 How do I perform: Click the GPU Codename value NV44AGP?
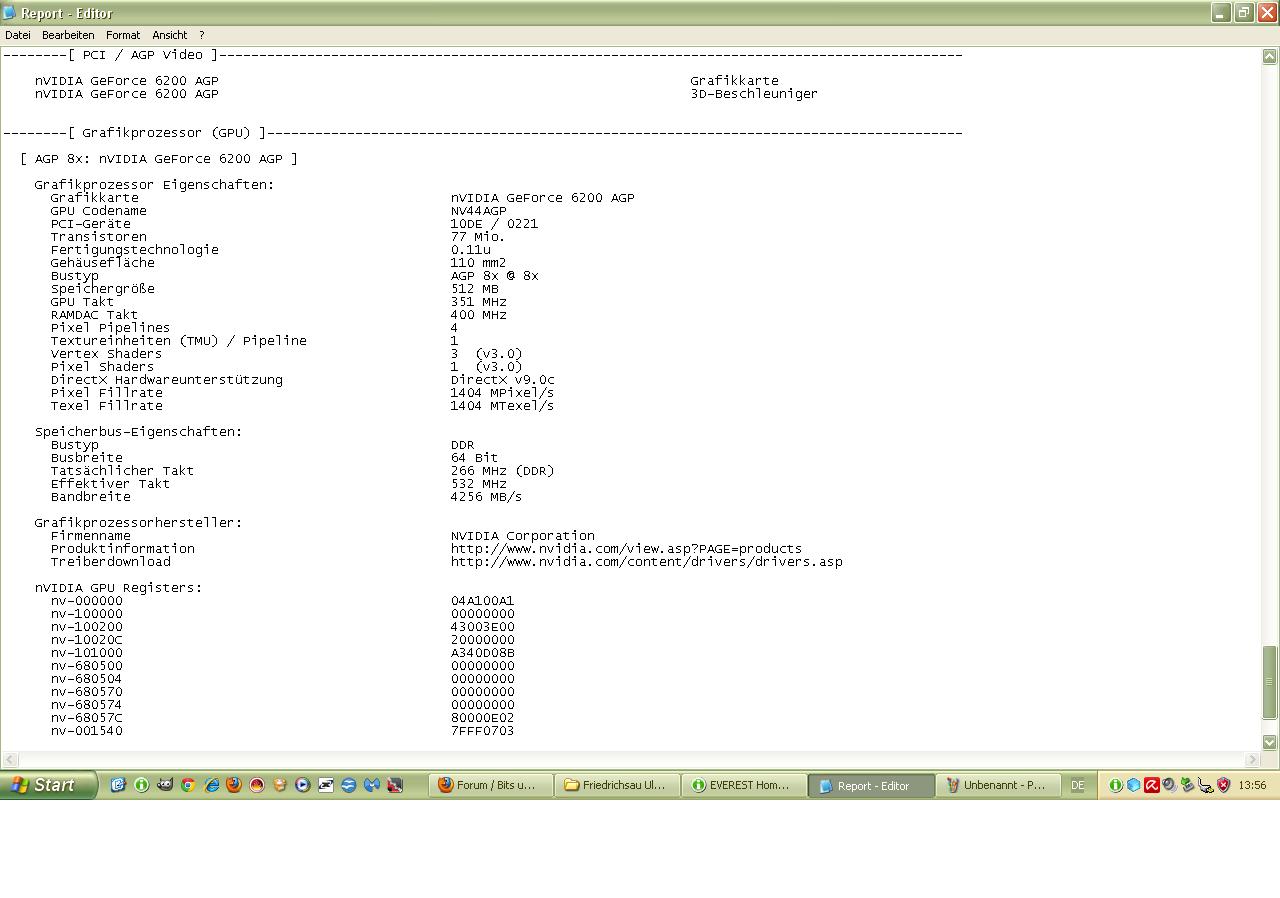478,211
